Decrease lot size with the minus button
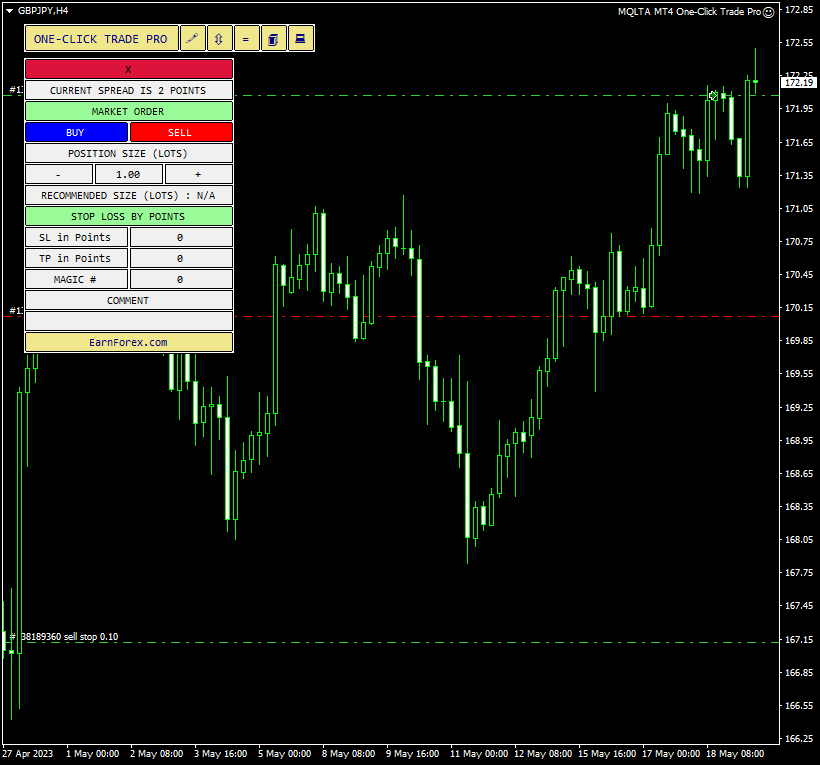 tap(58, 174)
